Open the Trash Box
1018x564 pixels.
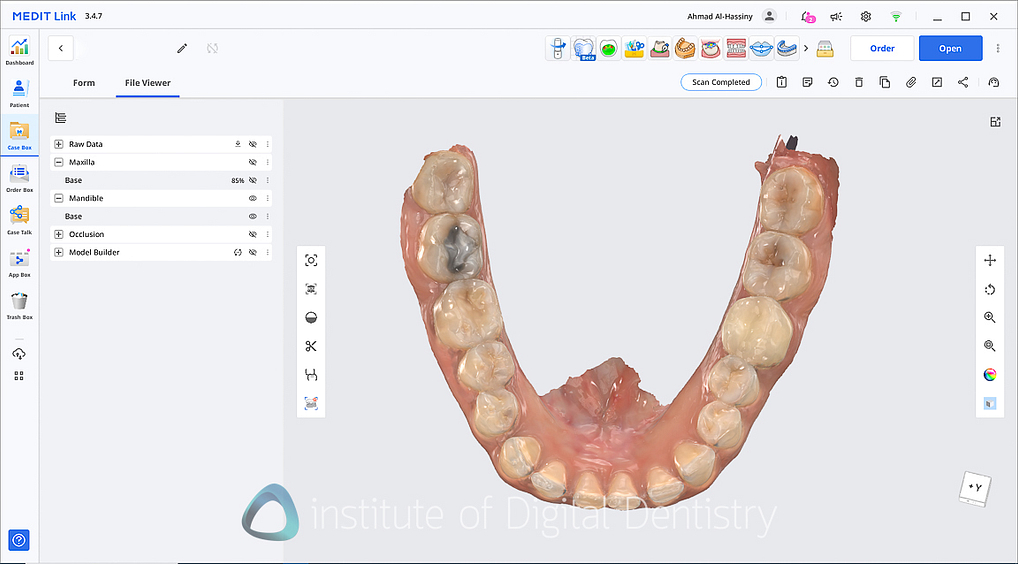[x=19, y=306]
